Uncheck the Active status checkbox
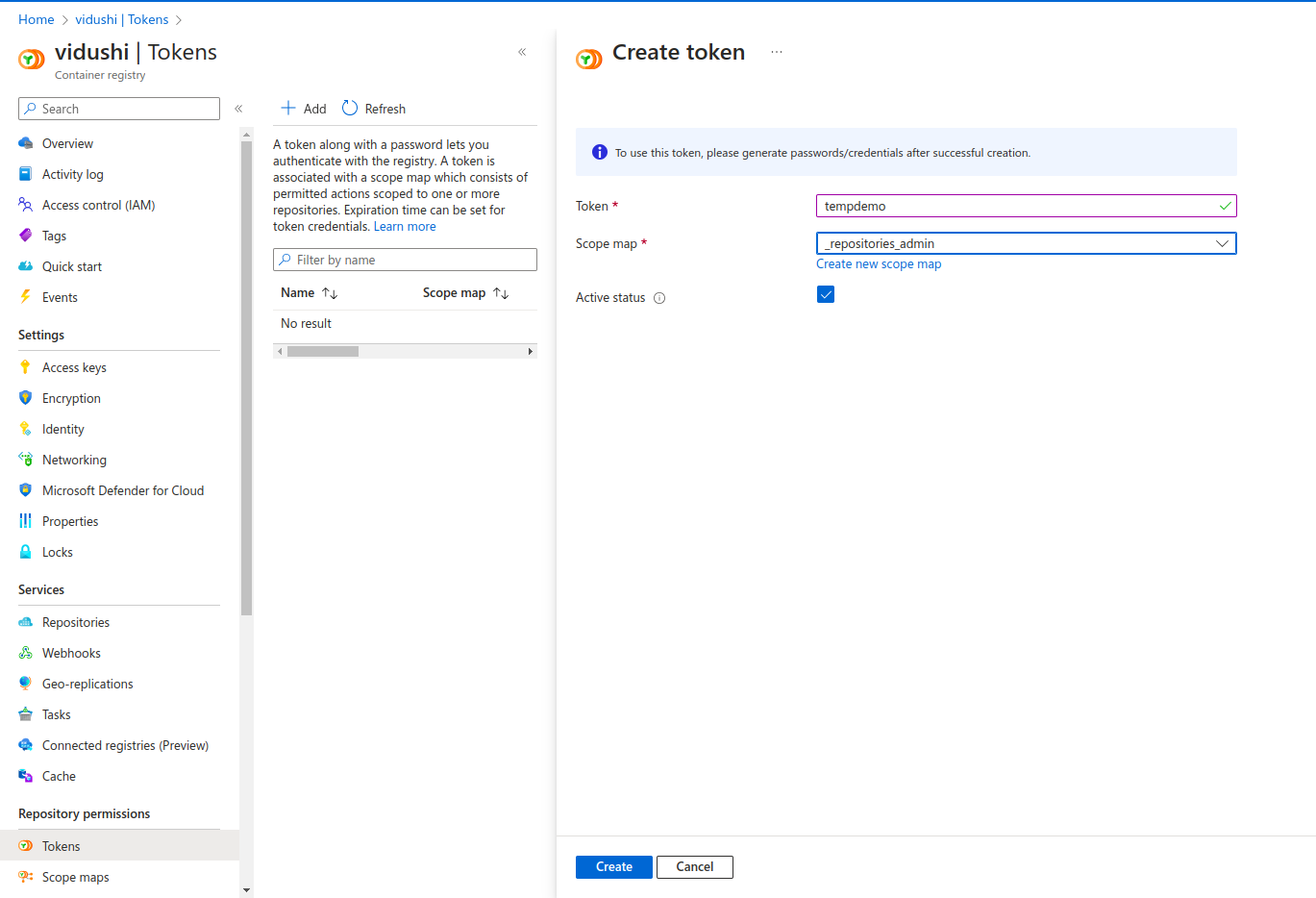This screenshot has height=898, width=1316. (x=826, y=294)
